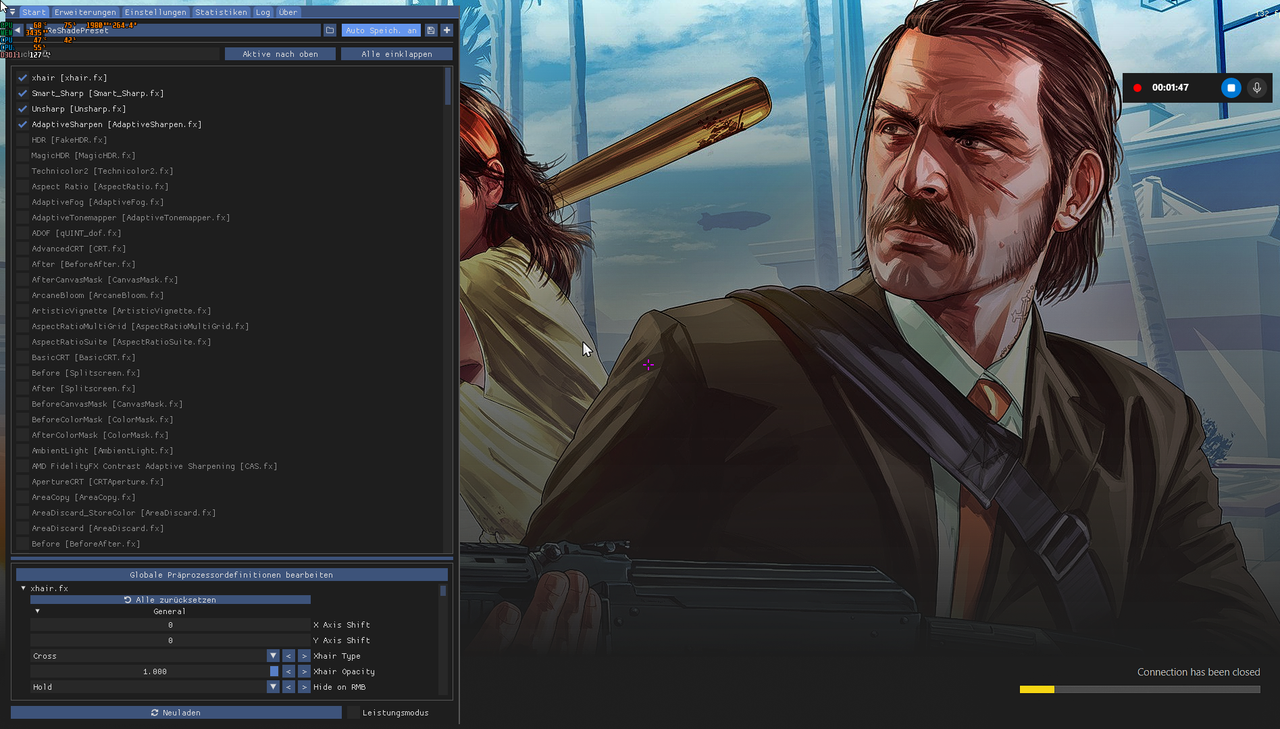
Task: Open the Xhair Type dropdown arrow
Action: [273, 656]
